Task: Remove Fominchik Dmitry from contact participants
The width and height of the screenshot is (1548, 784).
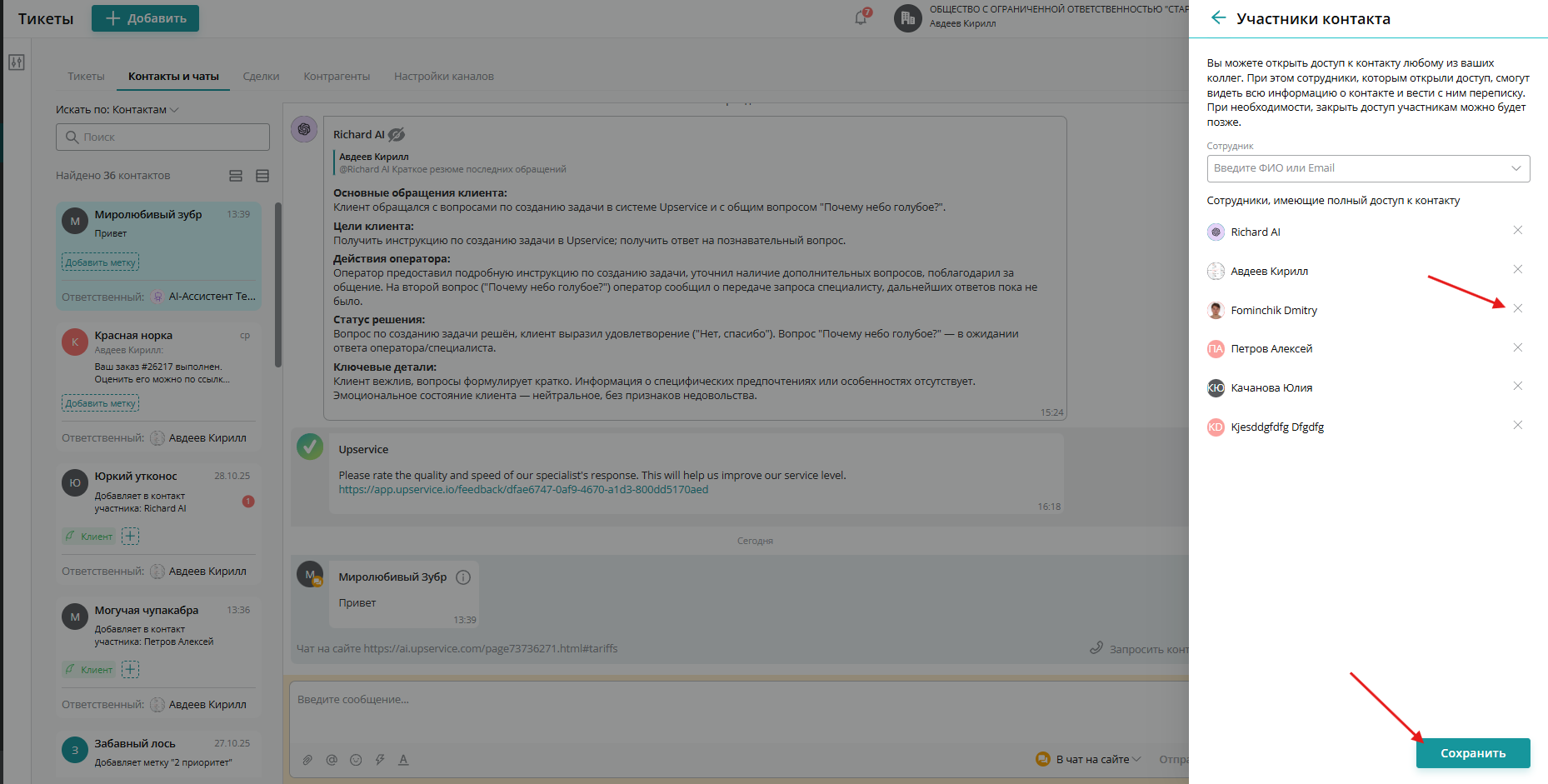Action: click(x=1518, y=308)
